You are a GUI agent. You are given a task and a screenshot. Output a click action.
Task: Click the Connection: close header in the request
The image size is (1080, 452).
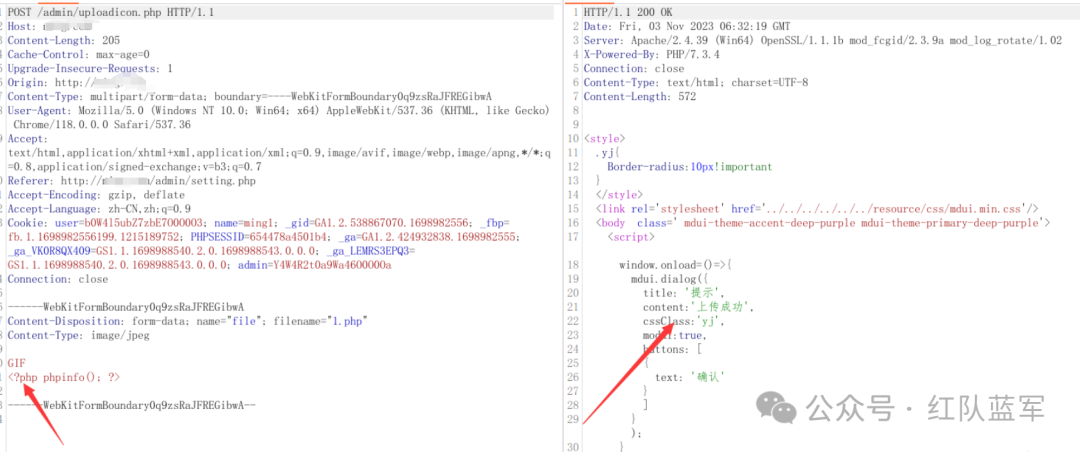click(58, 279)
